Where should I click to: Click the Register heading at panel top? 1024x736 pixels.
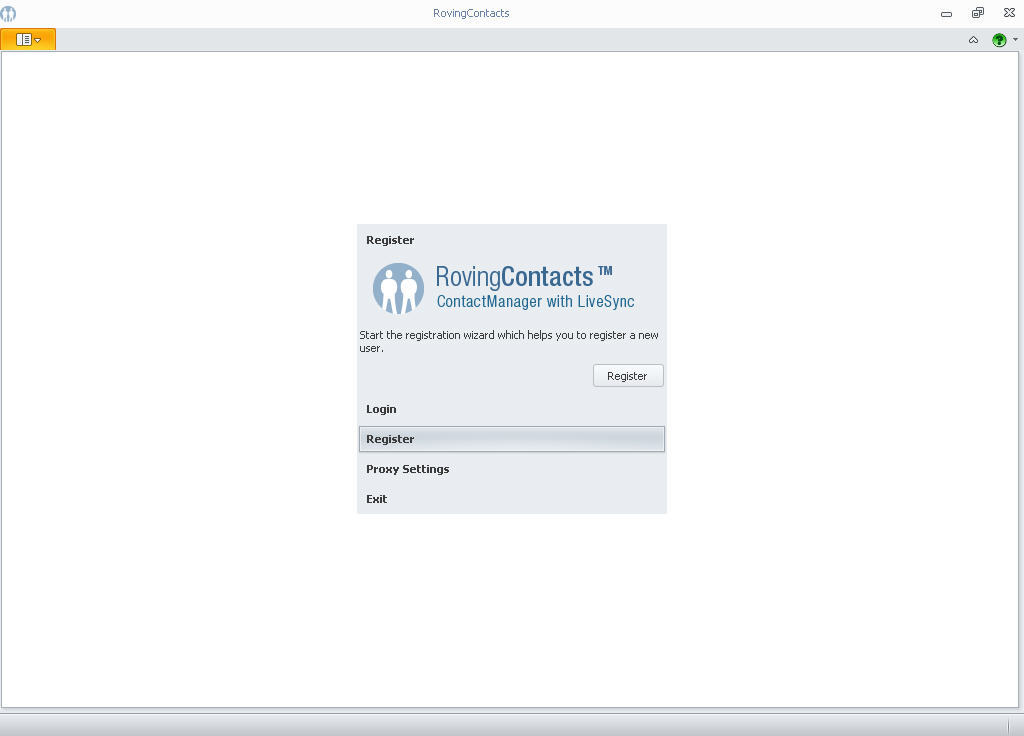(x=390, y=240)
